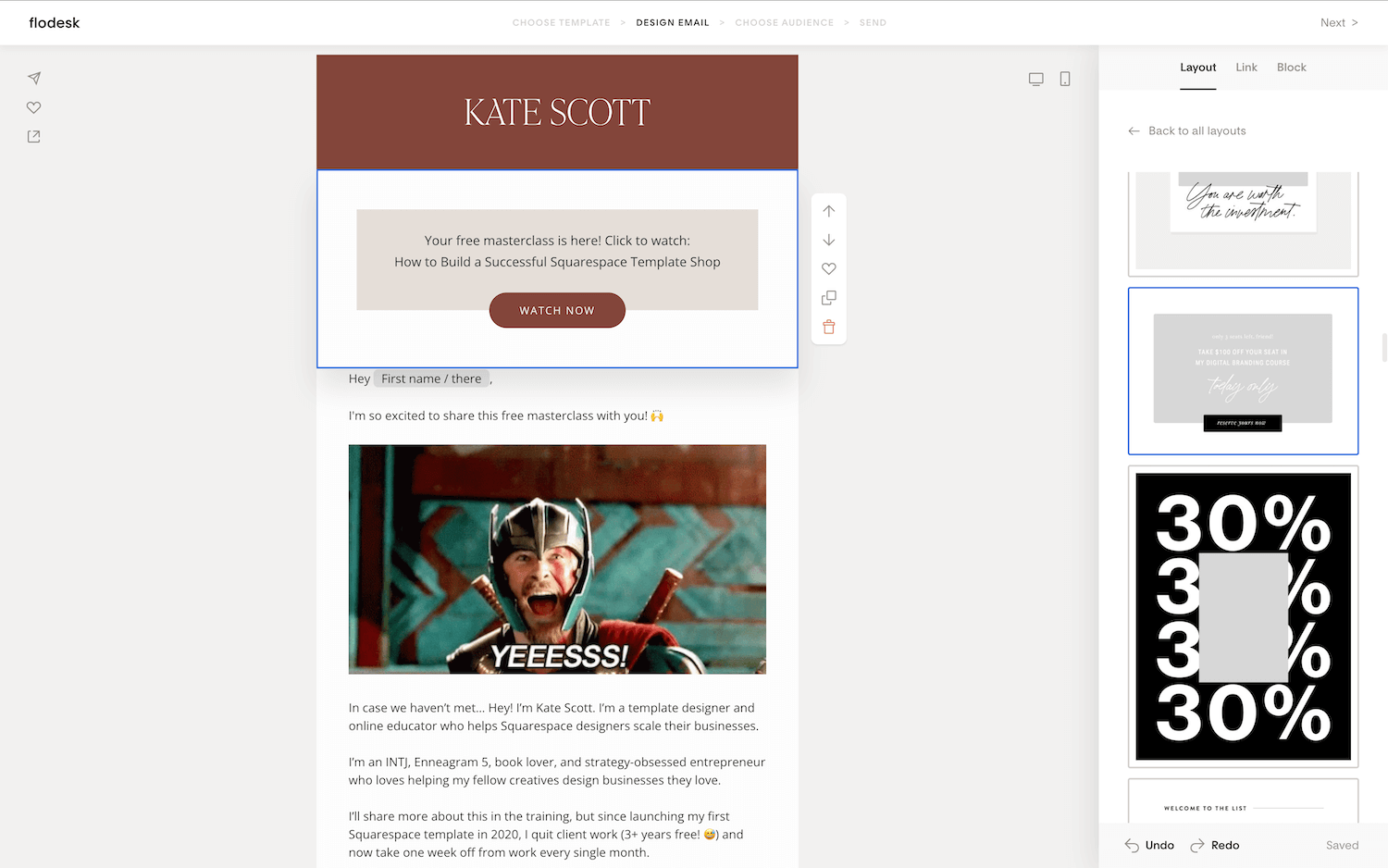
Task: Click Back to all layouts link
Action: click(x=1196, y=131)
